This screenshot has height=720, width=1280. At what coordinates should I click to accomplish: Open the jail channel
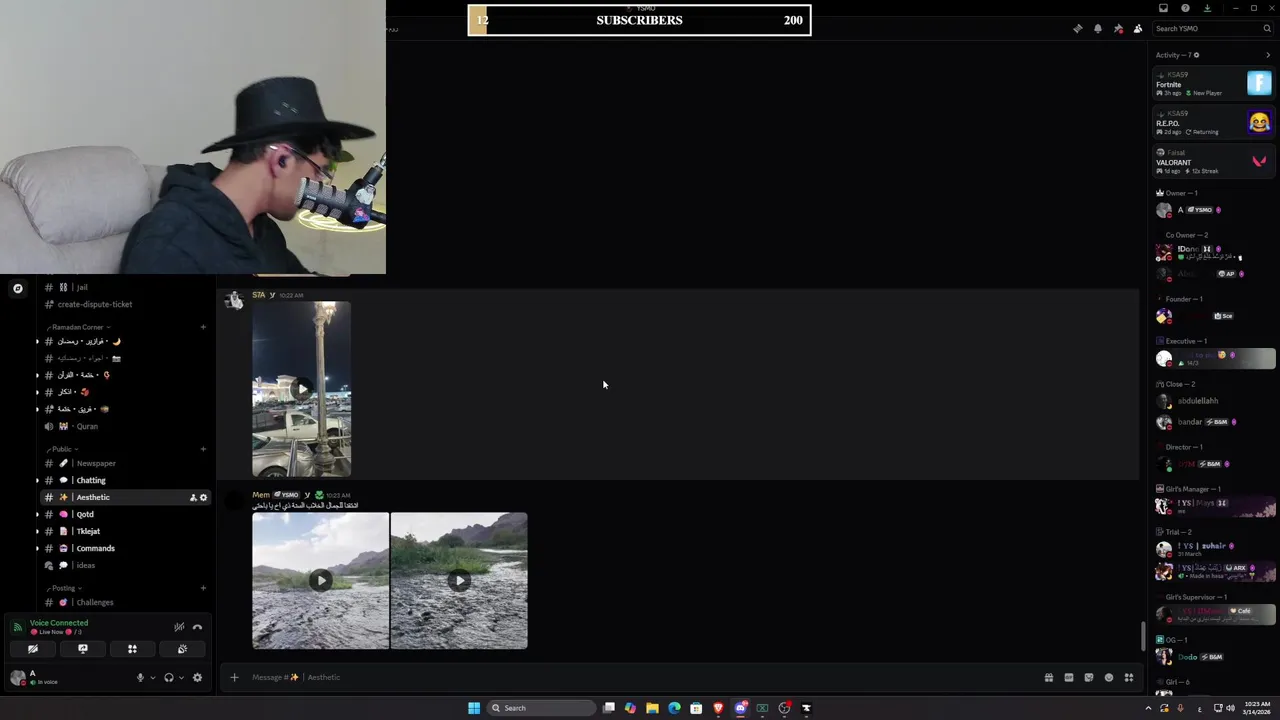click(x=125, y=287)
